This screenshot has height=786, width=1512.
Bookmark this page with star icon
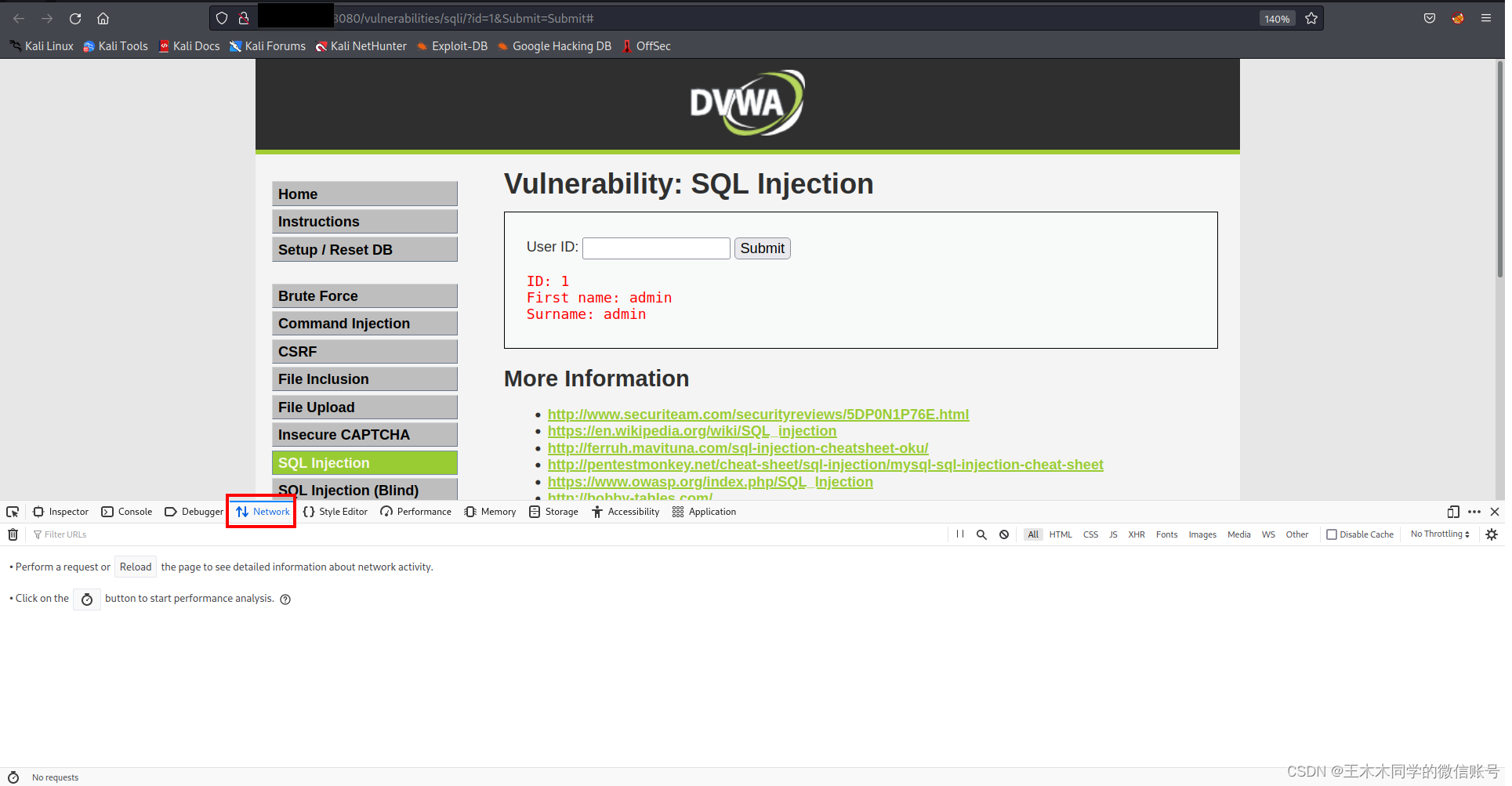click(x=1311, y=18)
